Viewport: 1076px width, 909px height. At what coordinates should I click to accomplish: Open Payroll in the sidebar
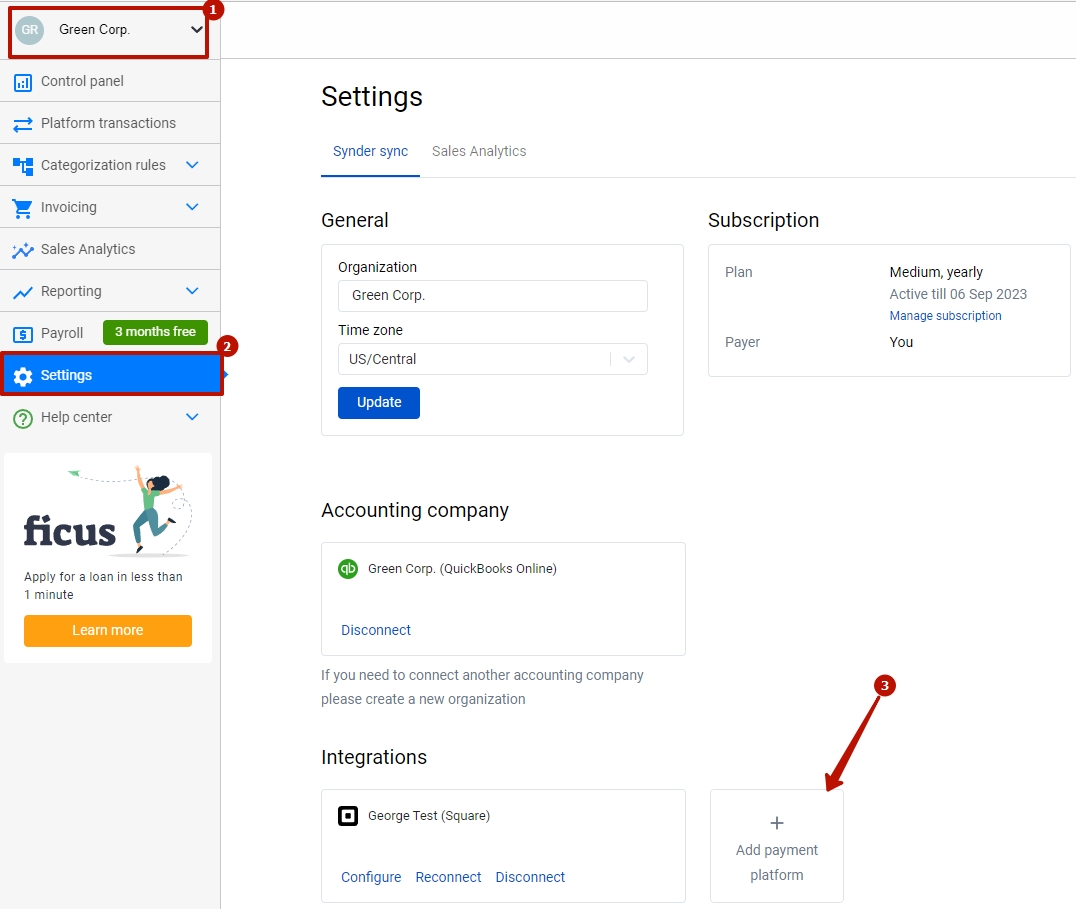point(110,333)
